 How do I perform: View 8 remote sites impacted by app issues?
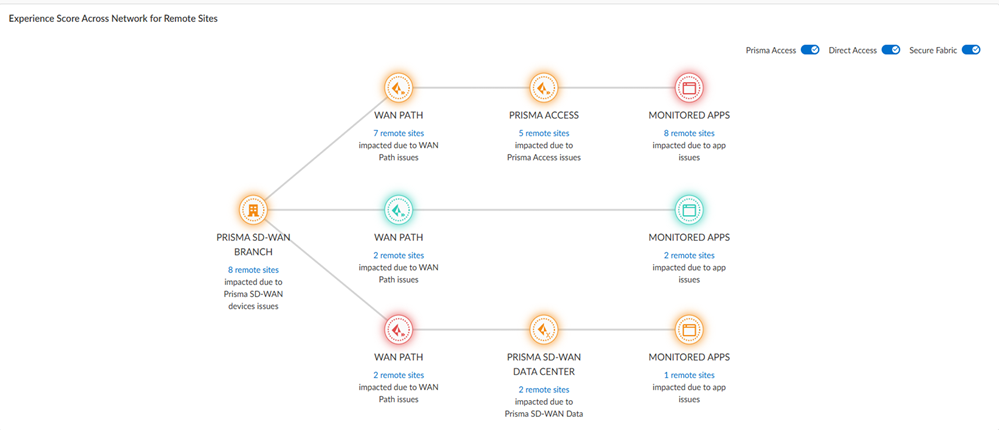691,133
